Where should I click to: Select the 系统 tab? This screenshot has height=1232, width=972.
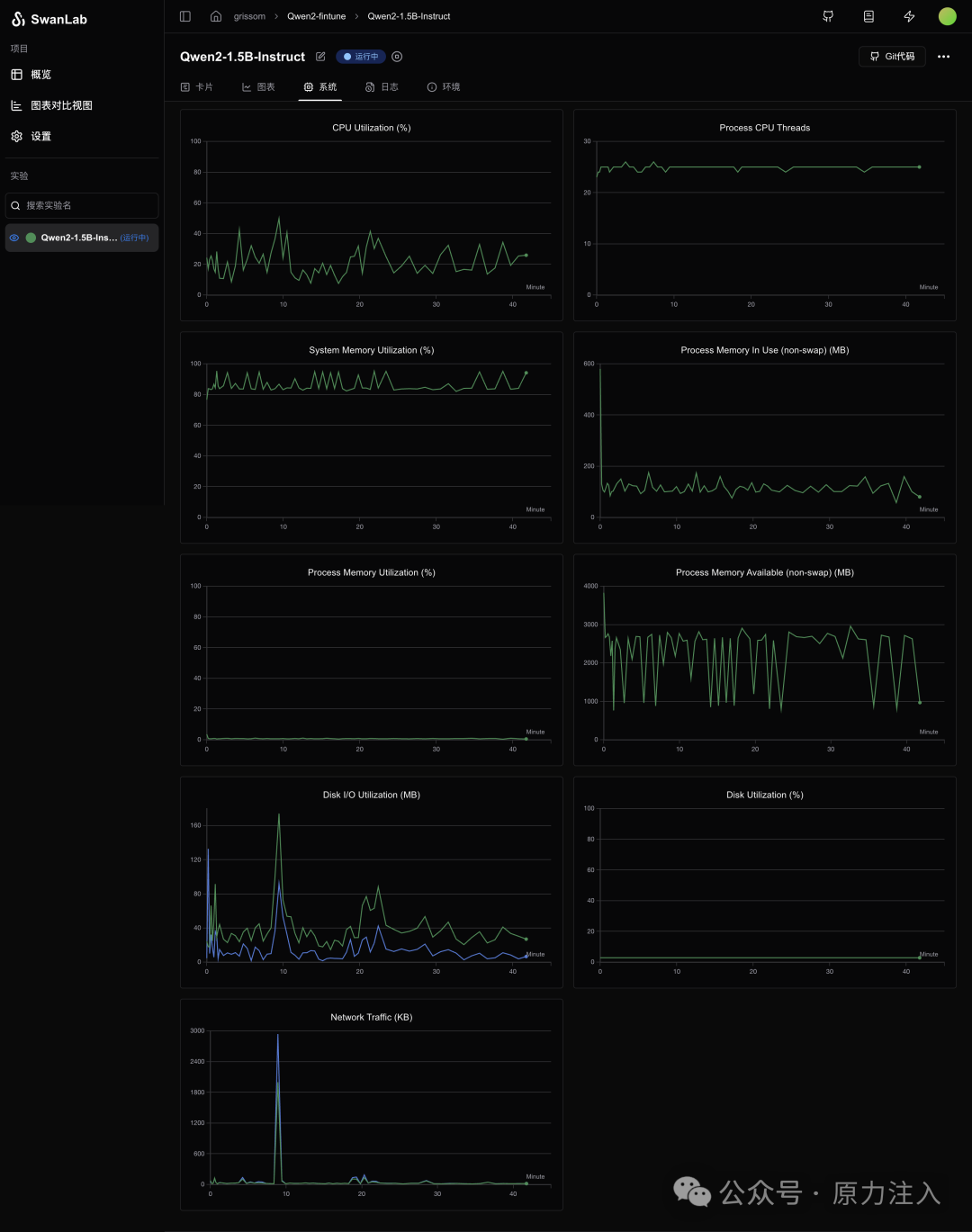[x=320, y=87]
